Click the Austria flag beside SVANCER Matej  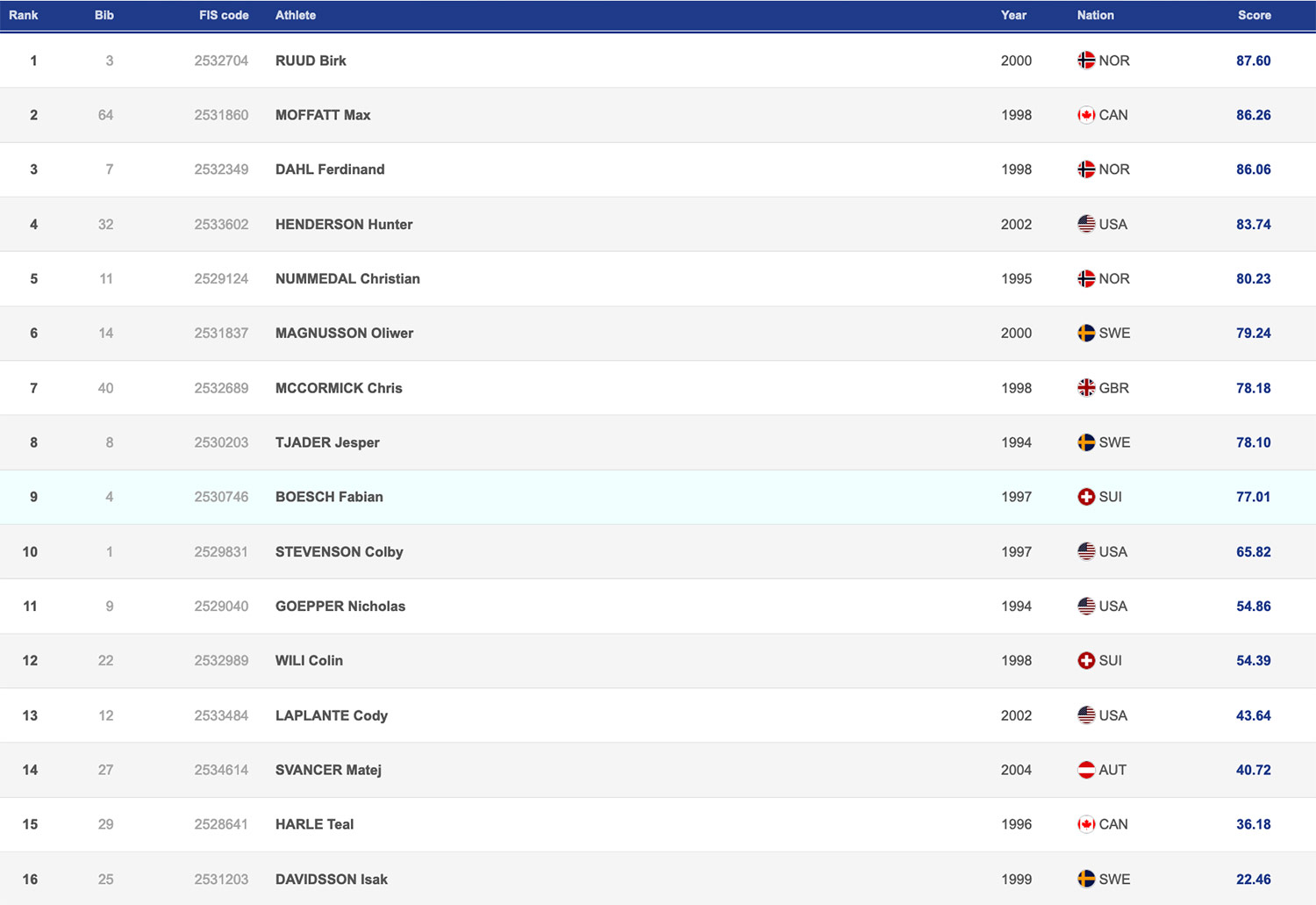pyautogui.click(x=1086, y=770)
